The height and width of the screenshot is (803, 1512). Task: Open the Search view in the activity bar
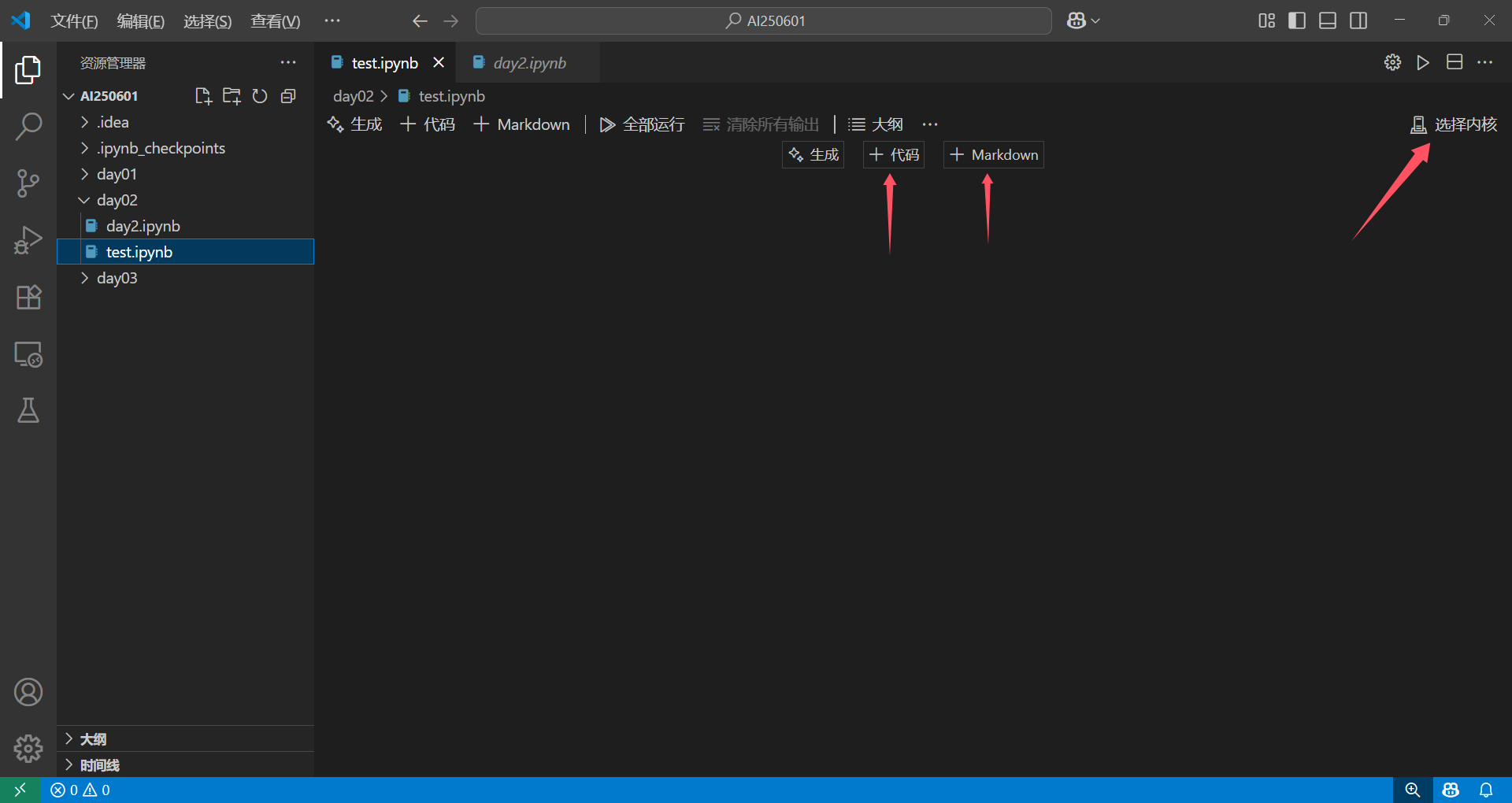(x=28, y=125)
